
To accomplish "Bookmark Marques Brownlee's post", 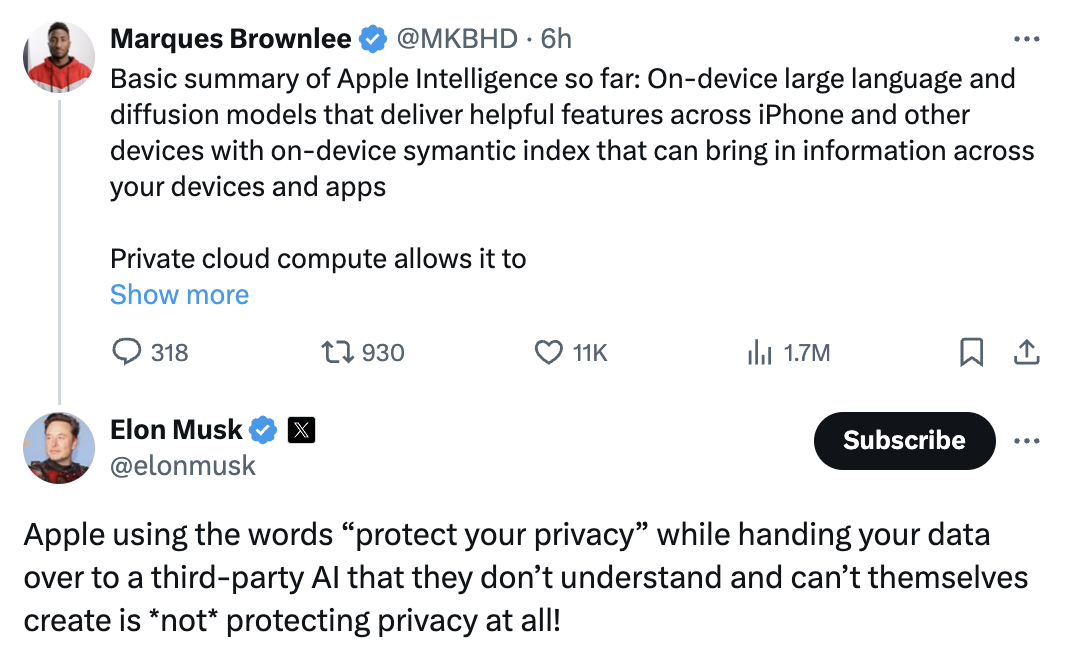I will [x=971, y=352].
